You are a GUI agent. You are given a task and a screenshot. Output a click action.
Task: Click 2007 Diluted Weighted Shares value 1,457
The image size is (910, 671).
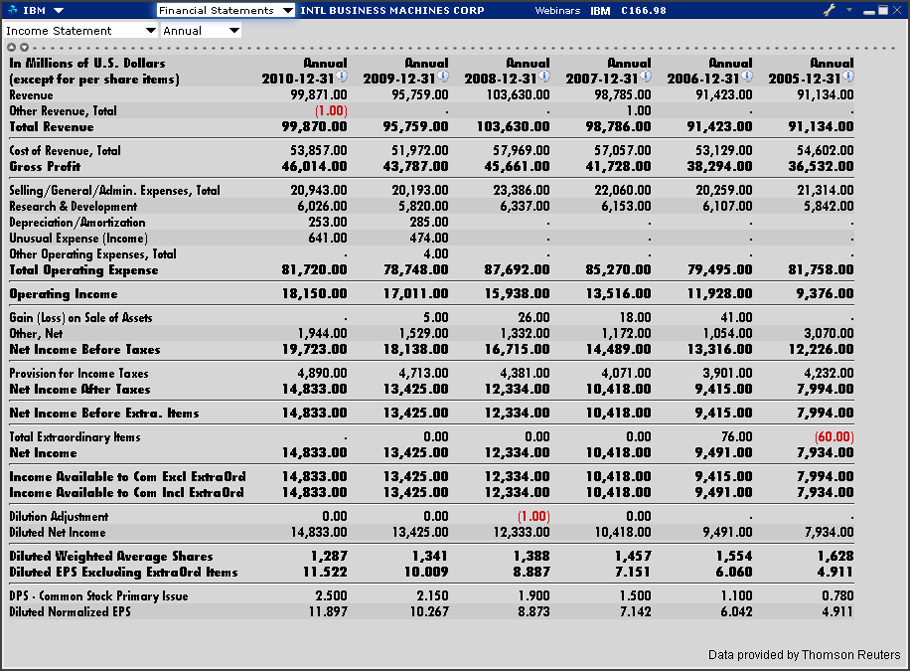(633, 556)
